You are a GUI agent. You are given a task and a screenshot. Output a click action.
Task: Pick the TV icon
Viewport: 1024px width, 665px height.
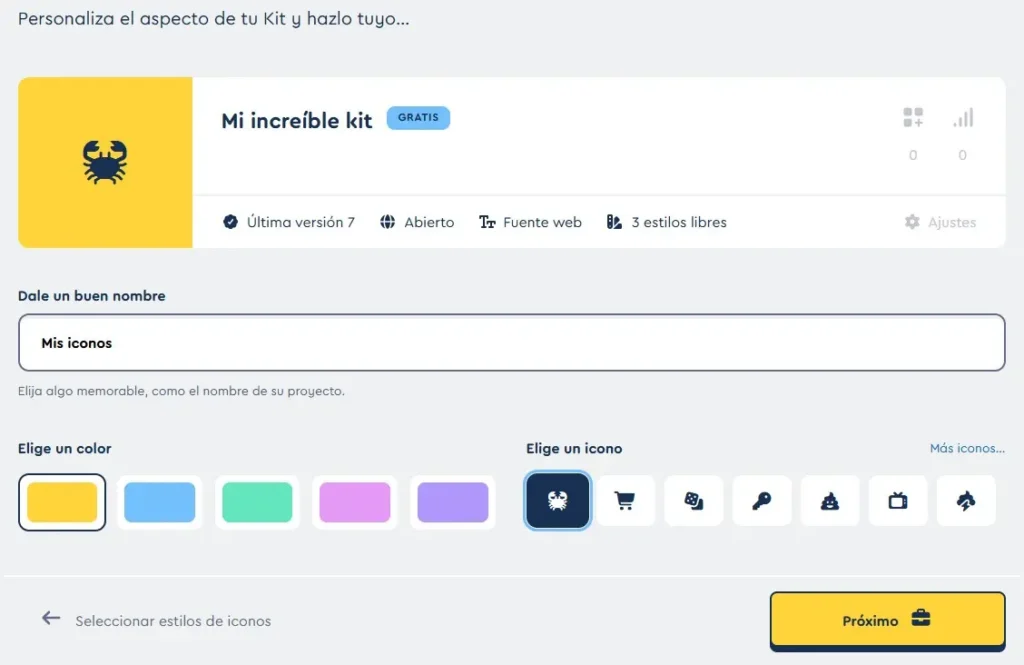point(898,501)
